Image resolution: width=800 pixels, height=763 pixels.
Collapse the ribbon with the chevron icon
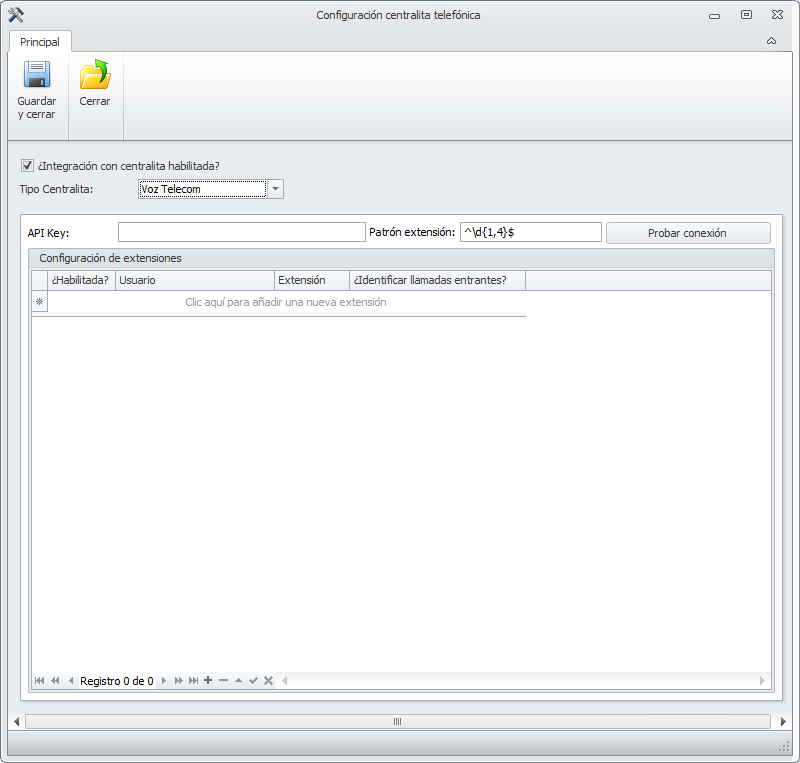(771, 41)
